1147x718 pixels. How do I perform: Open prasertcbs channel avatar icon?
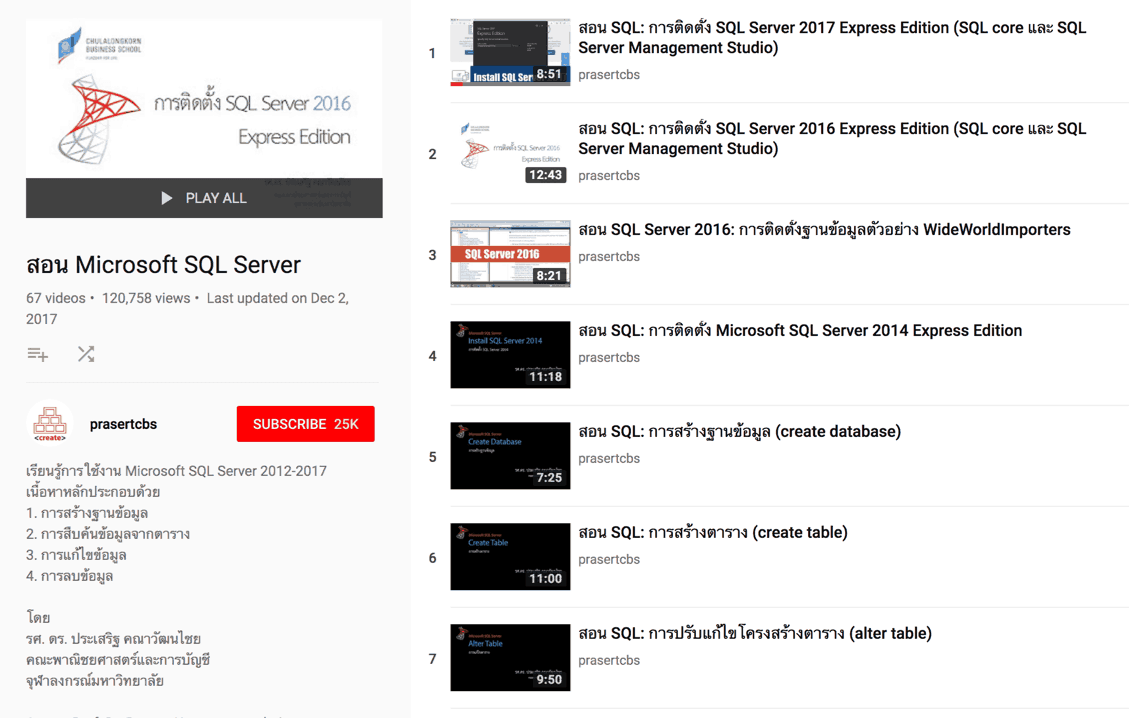click(50, 423)
